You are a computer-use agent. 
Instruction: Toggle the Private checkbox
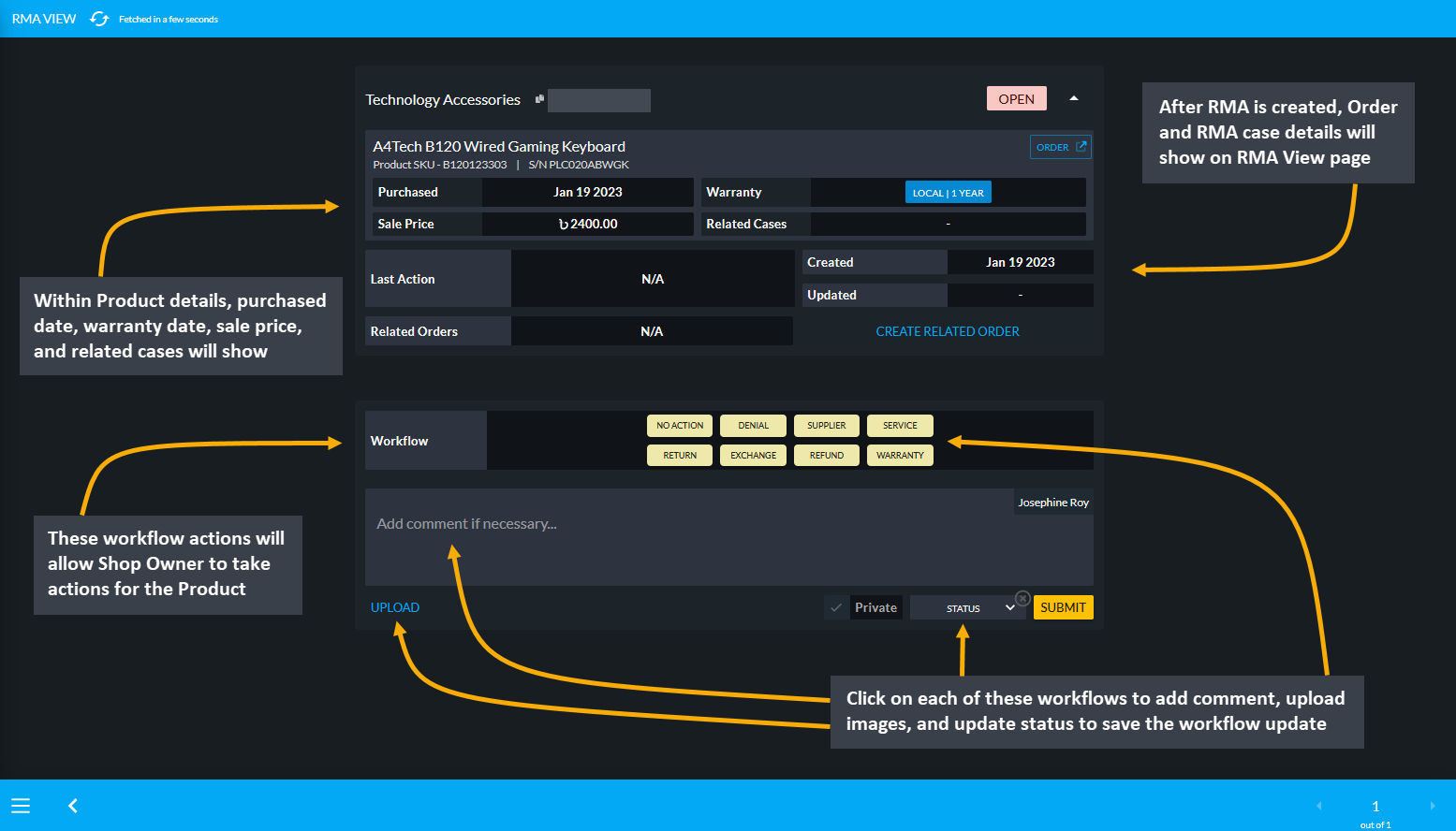point(836,607)
